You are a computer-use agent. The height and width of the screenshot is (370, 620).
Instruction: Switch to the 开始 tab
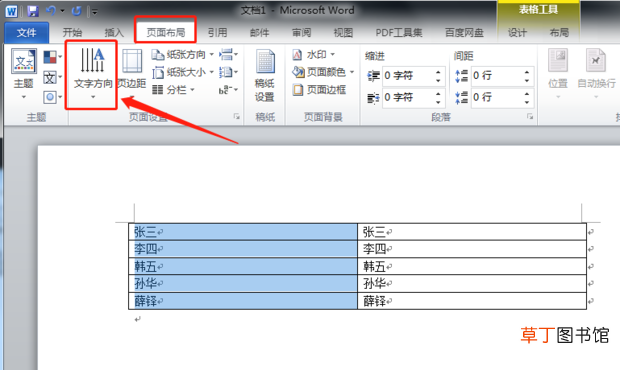point(72,33)
